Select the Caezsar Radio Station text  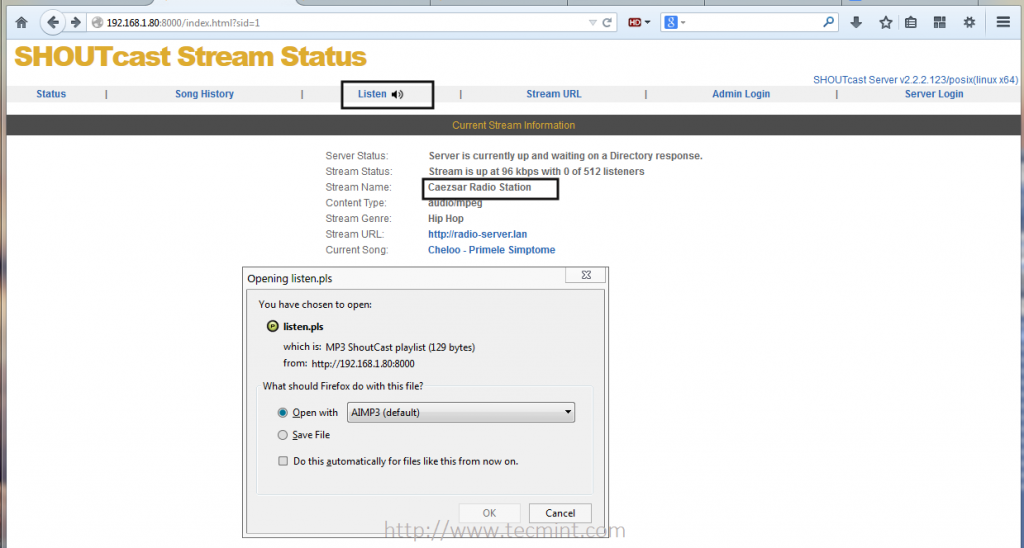click(479, 187)
